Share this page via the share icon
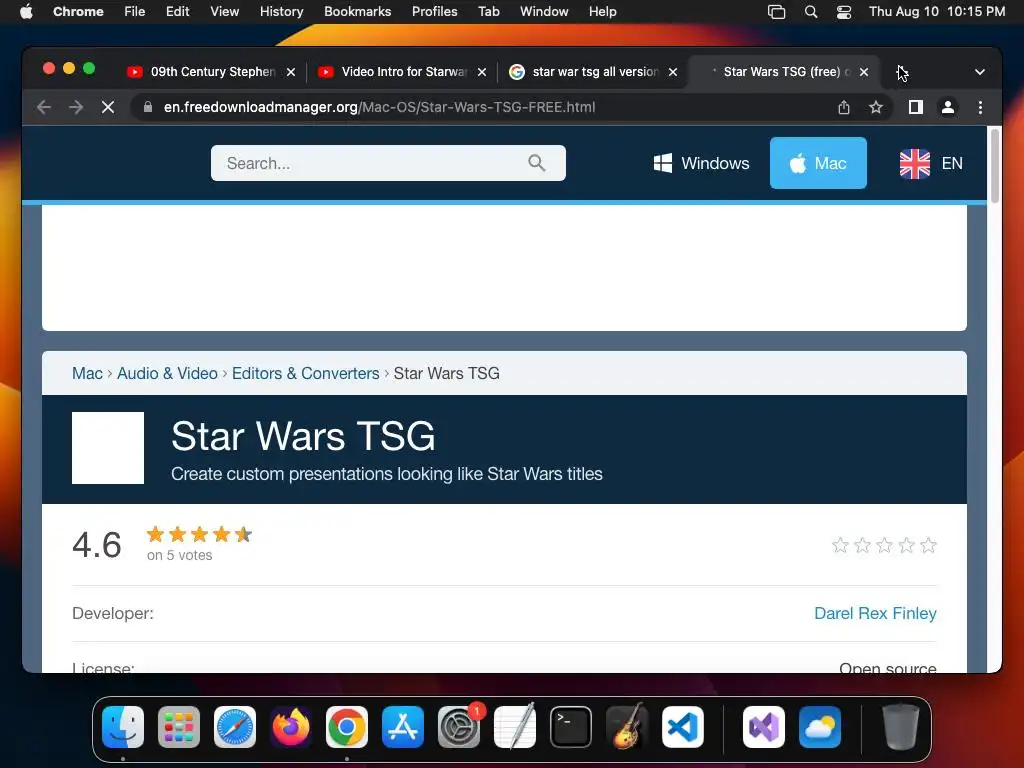Image resolution: width=1024 pixels, height=768 pixels. [x=844, y=107]
